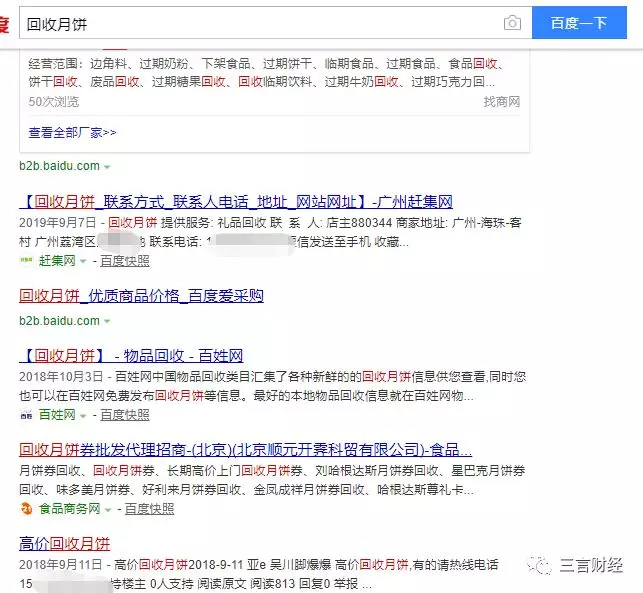Click the 赶集网 source name link
Image resolution: width=643 pixels, height=593 pixels.
[57, 260]
